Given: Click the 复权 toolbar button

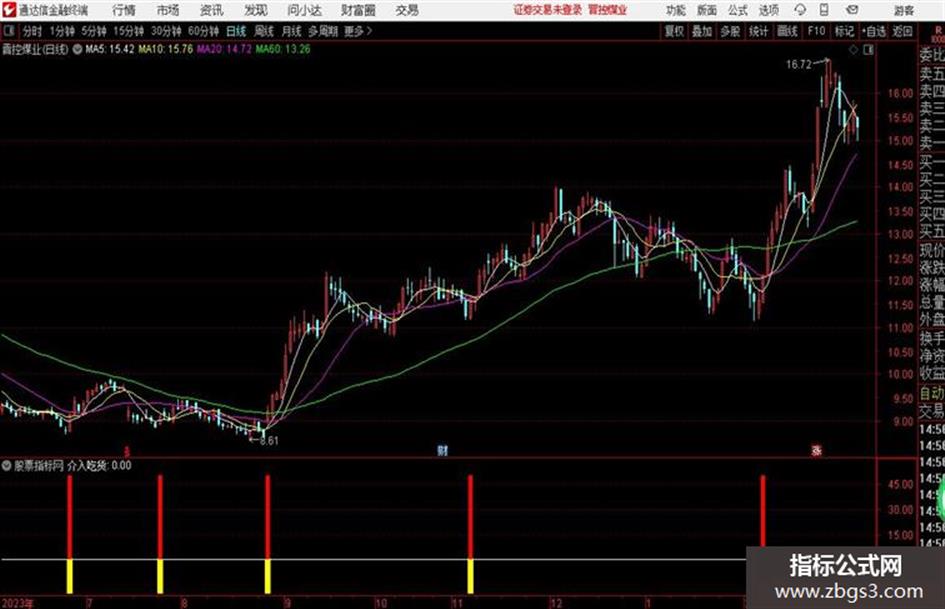Looking at the screenshot, I should [674, 31].
